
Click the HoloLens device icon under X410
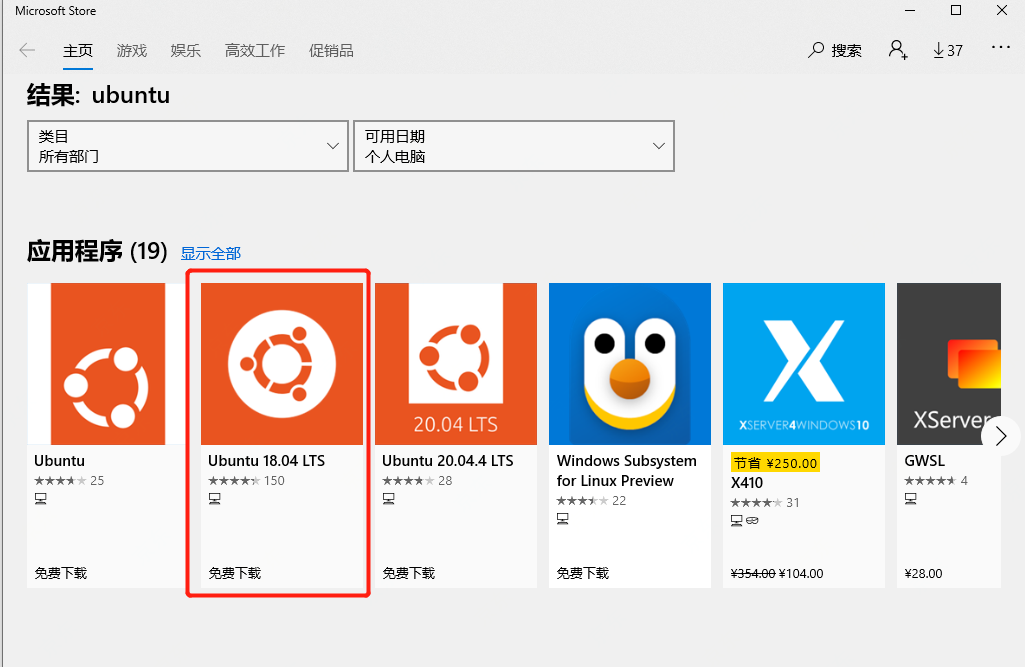click(752, 521)
